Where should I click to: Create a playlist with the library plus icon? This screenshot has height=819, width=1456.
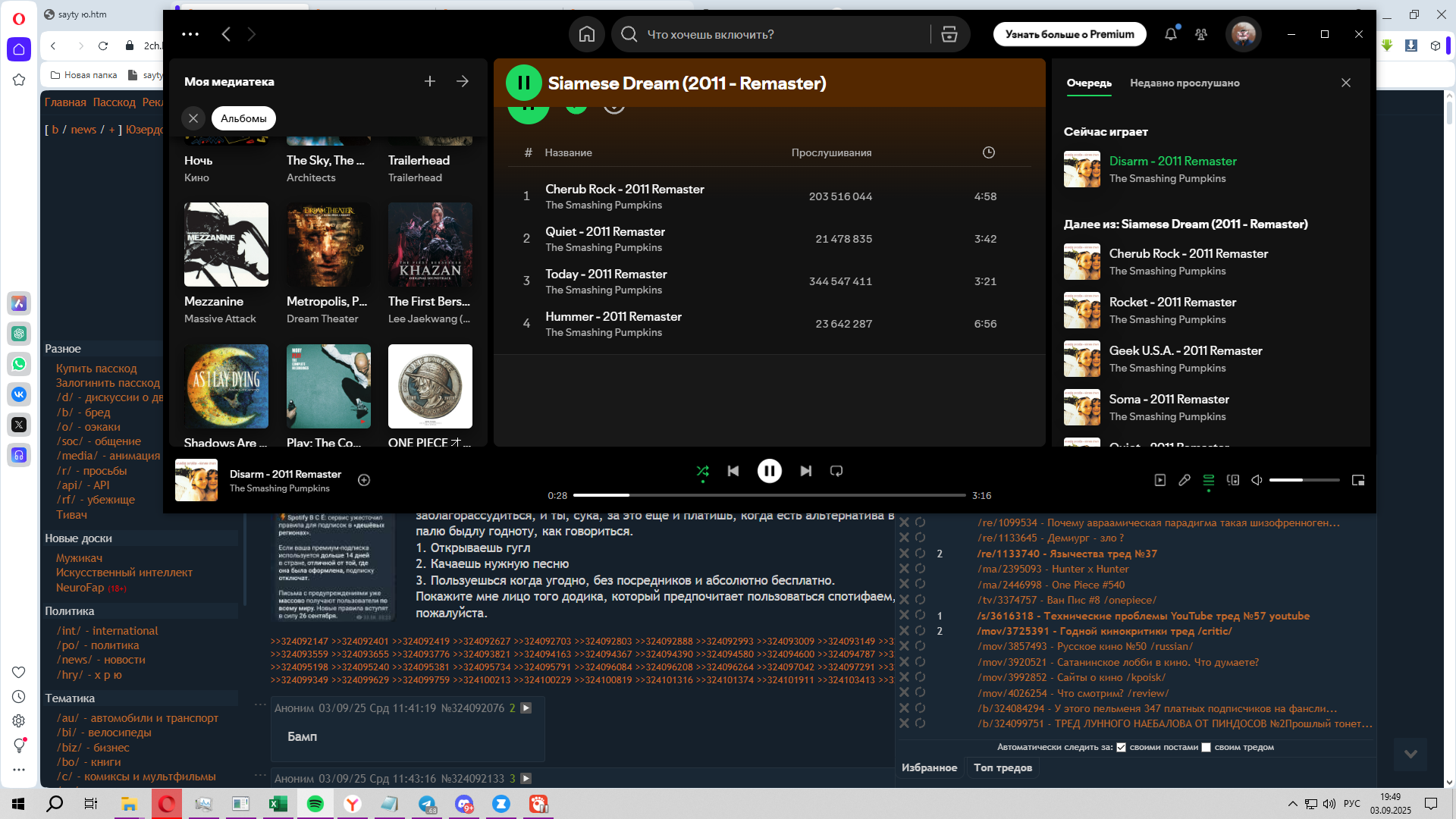point(430,81)
